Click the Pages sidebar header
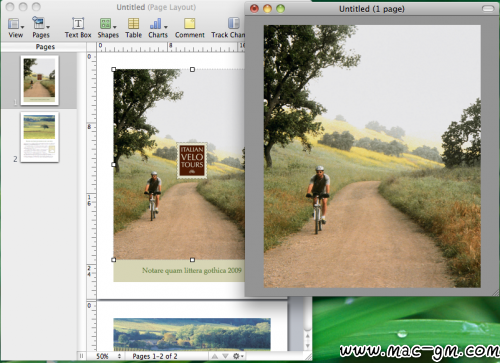Image resolution: width=500 pixels, height=363 pixels. (44, 47)
